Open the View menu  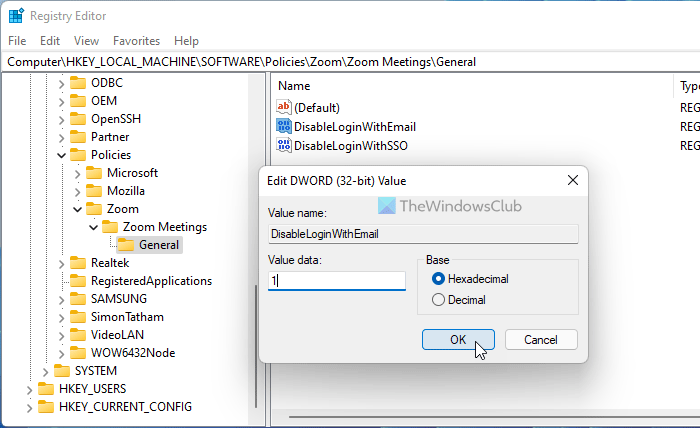pyautogui.click(x=86, y=41)
